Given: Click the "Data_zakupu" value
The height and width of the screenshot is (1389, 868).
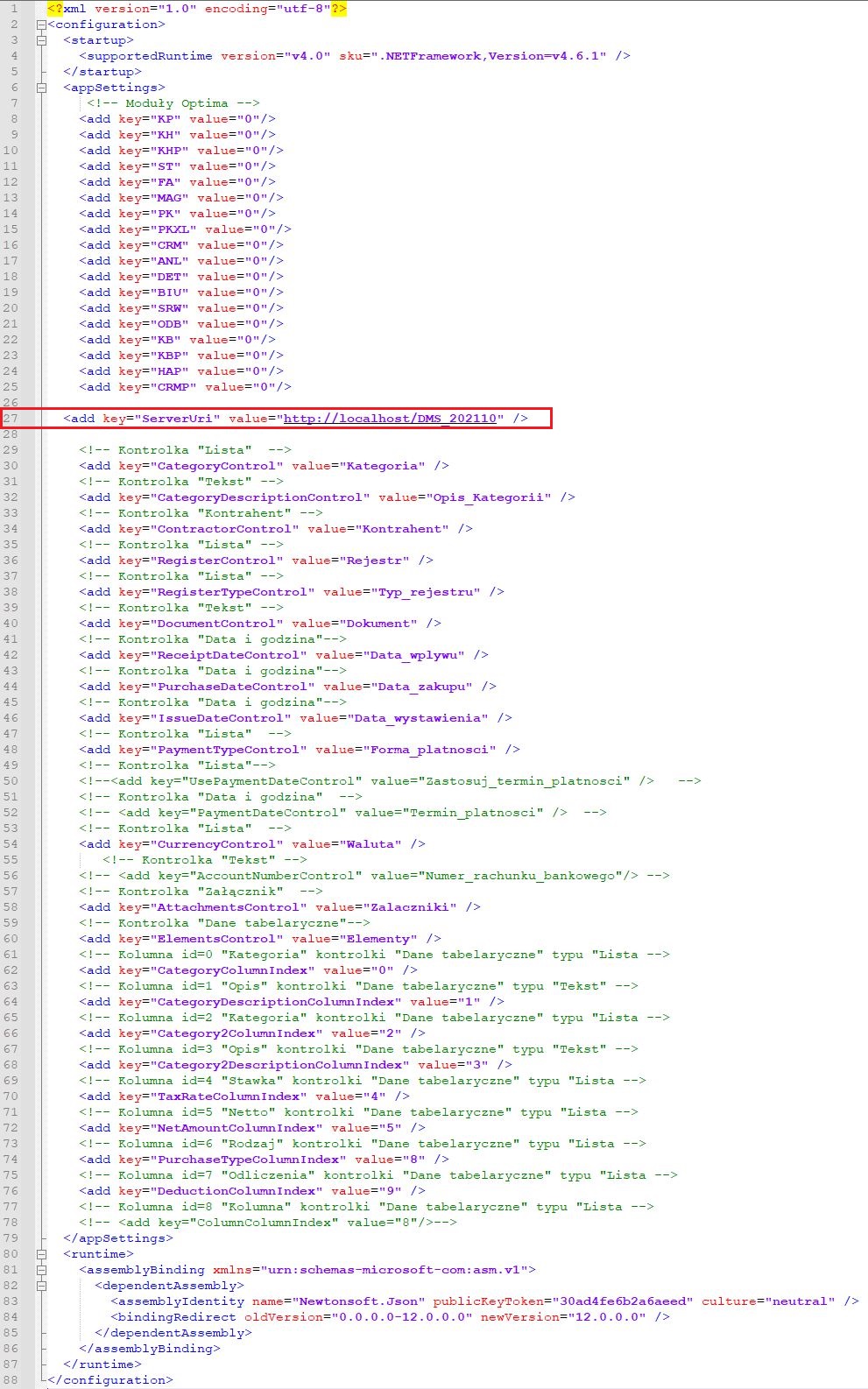Looking at the screenshot, I should (x=422, y=687).
